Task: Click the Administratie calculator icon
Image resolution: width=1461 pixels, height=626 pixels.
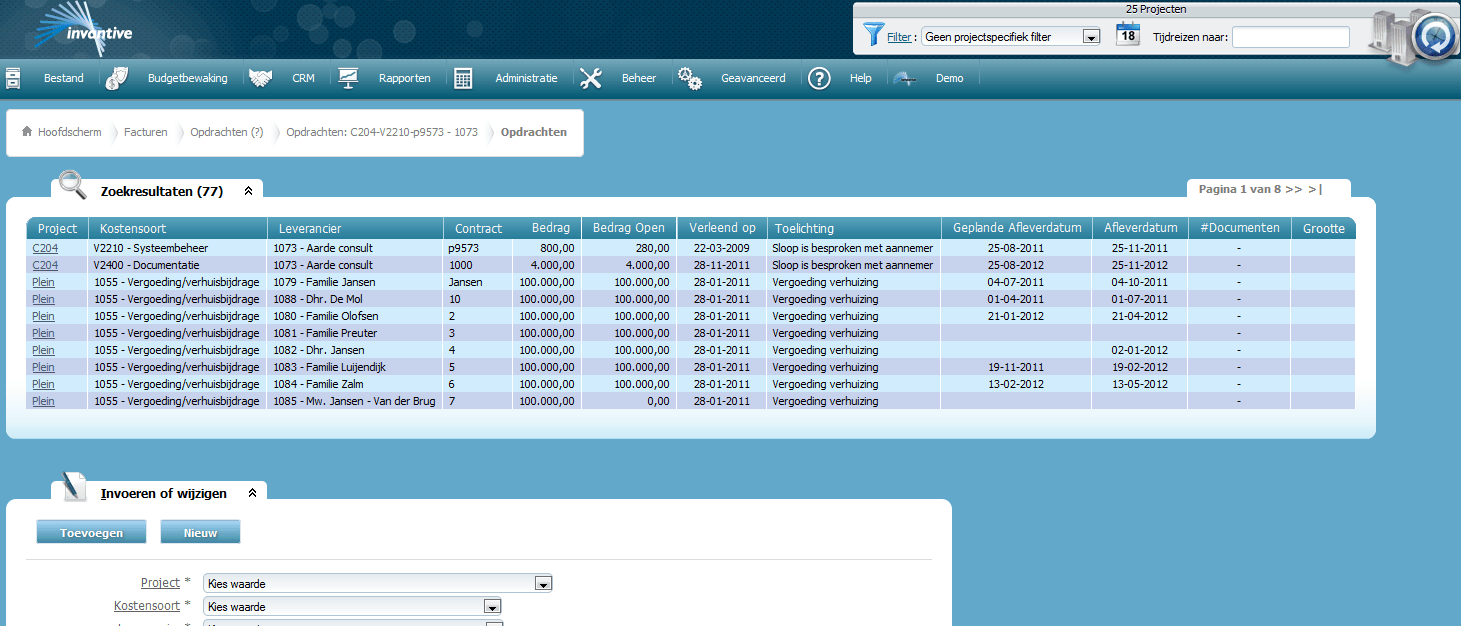Action: coord(463,78)
